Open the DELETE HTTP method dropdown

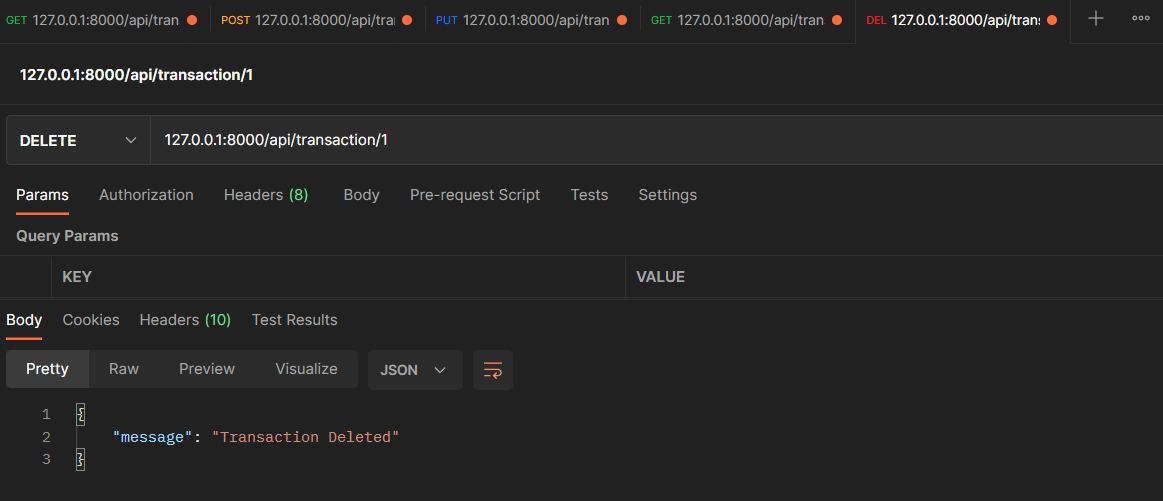pyautogui.click(x=78, y=141)
